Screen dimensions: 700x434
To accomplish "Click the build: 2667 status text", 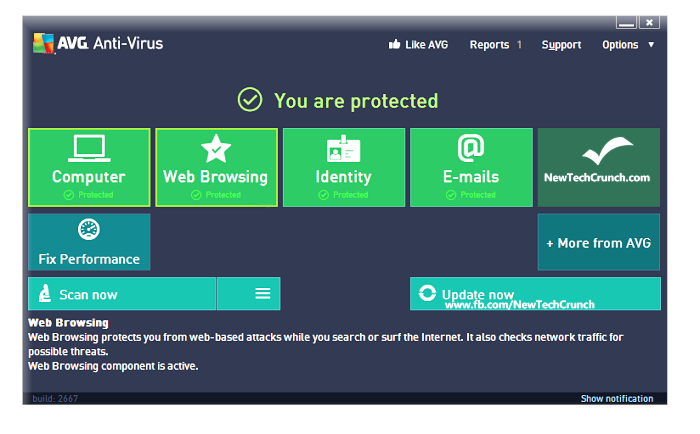I will [55, 398].
